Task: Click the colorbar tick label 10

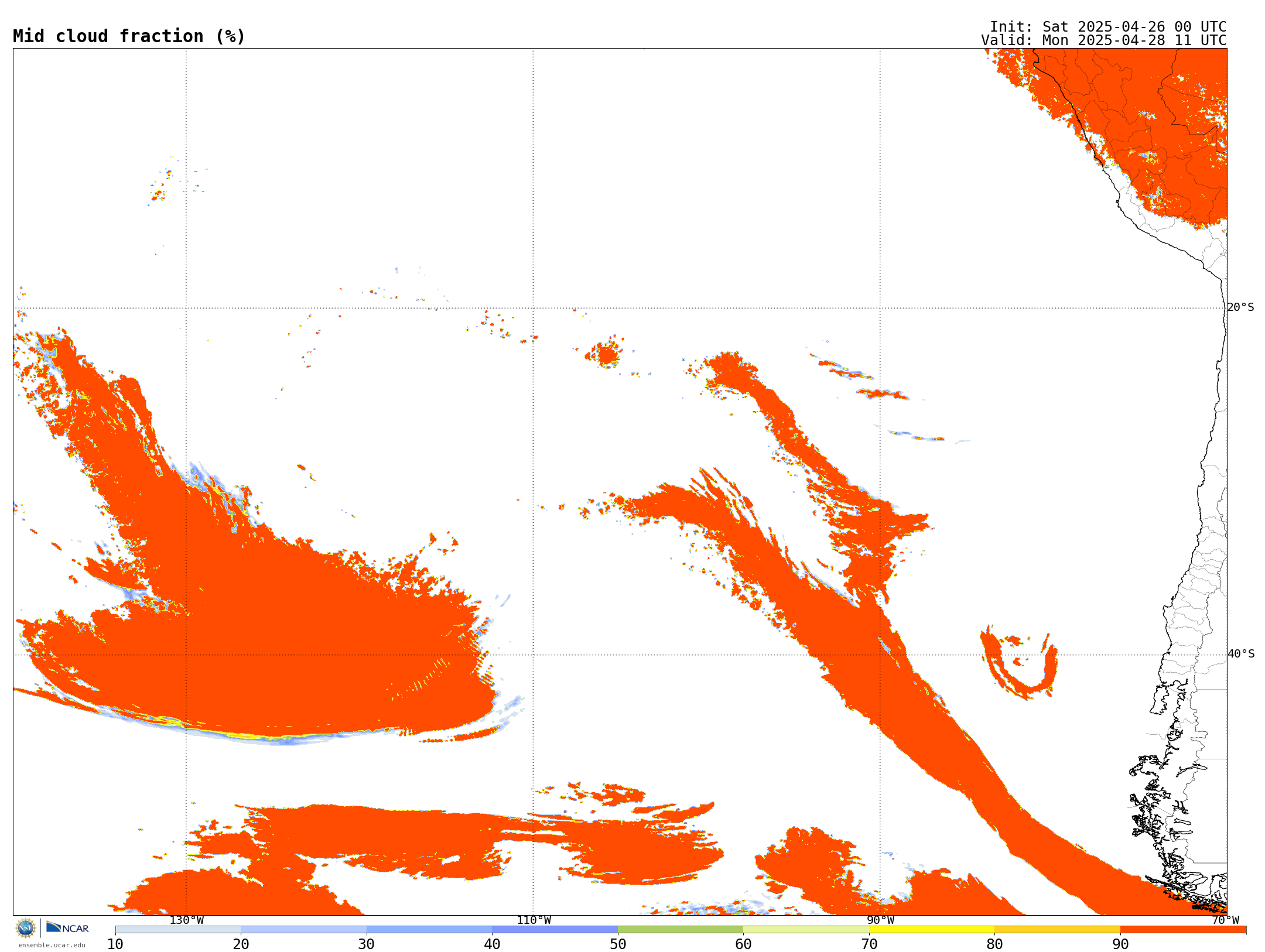Action: point(115,944)
